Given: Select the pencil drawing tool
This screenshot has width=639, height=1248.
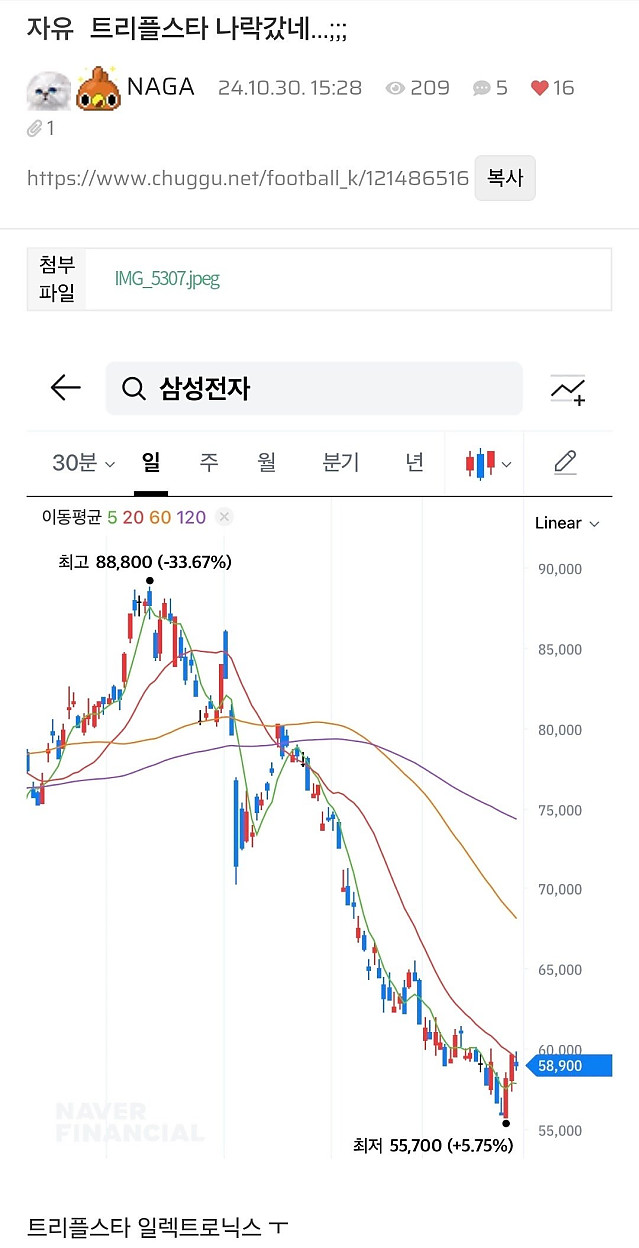Looking at the screenshot, I should point(565,463).
